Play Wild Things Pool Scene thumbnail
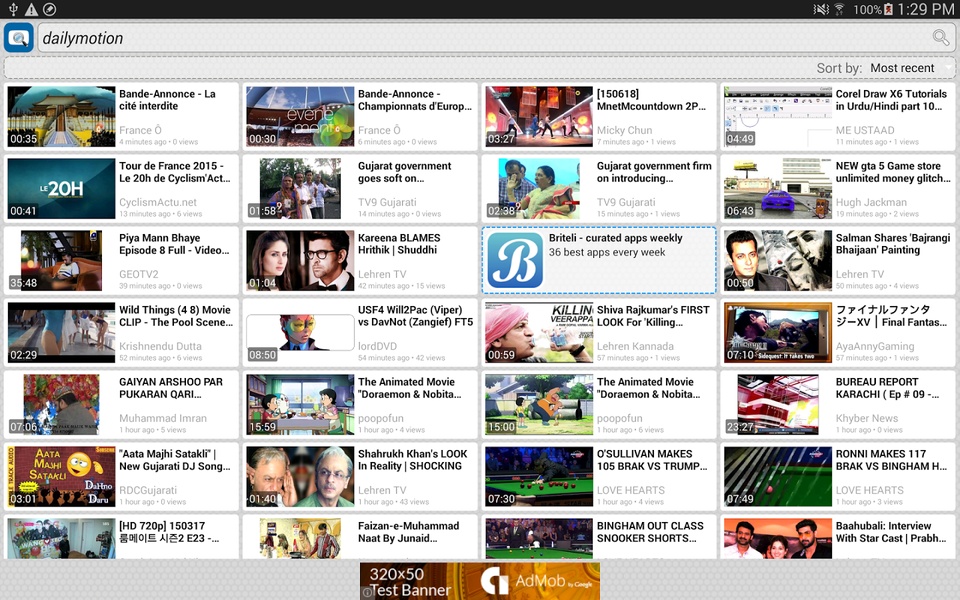The width and height of the screenshot is (960, 600). [61, 332]
